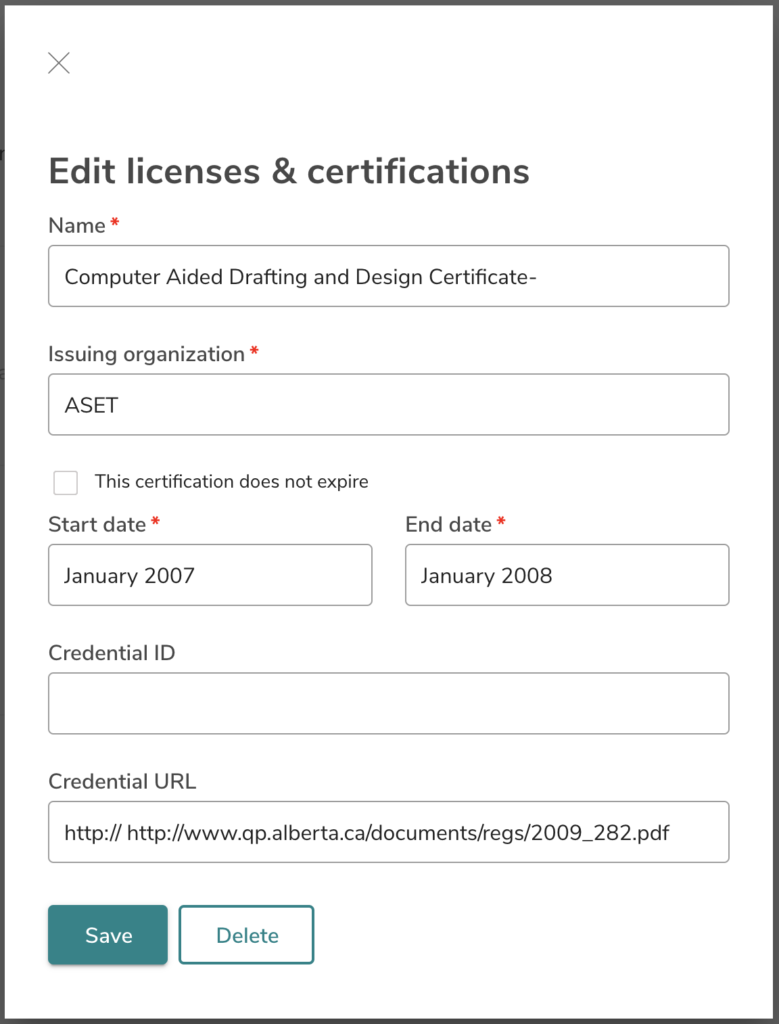The height and width of the screenshot is (1024, 779).
Task: Focus the Issuing organization field containing ASET
Action: pyautogui.click(x=388, y=404)
